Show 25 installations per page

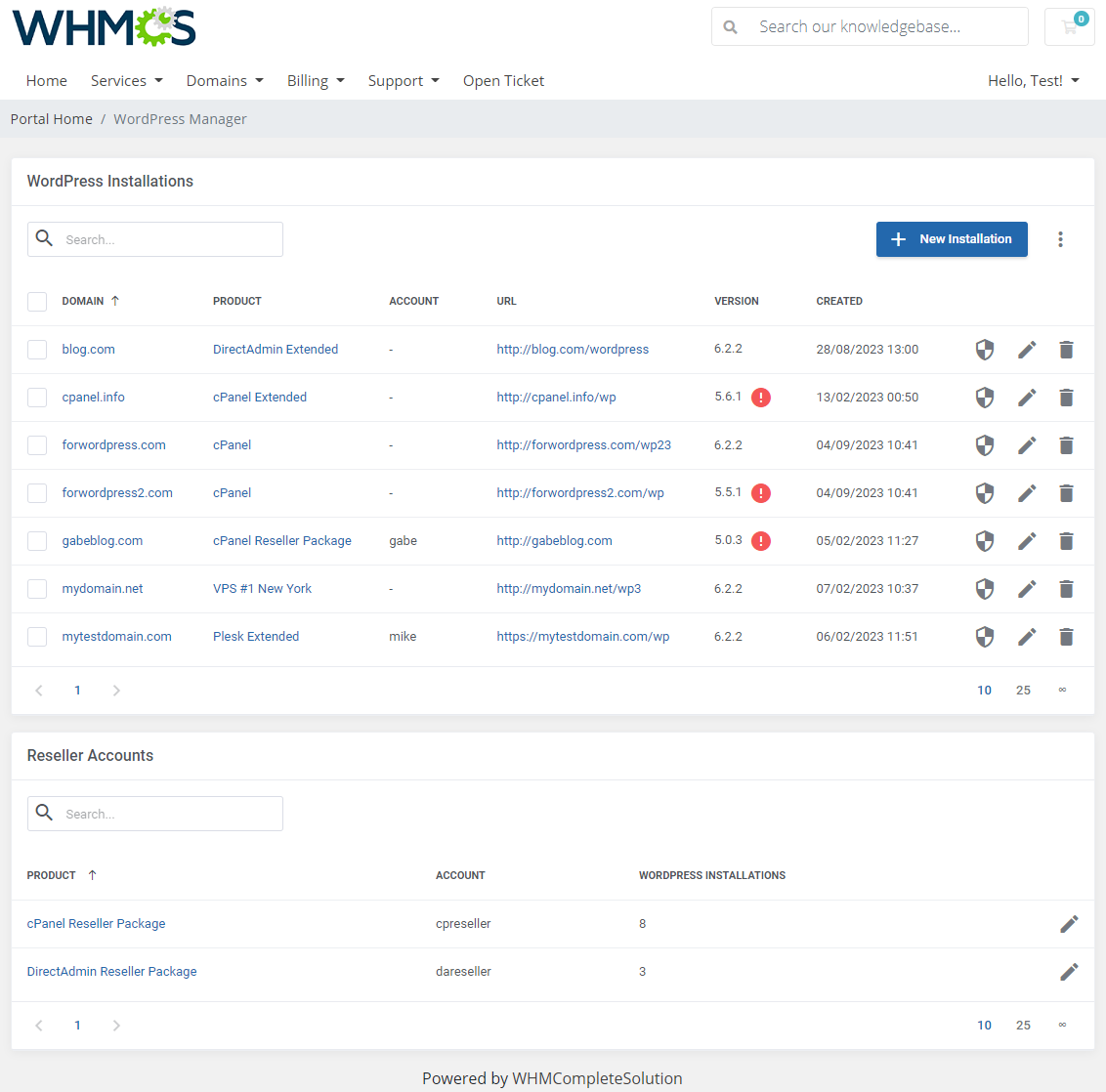pos(1023,690)
